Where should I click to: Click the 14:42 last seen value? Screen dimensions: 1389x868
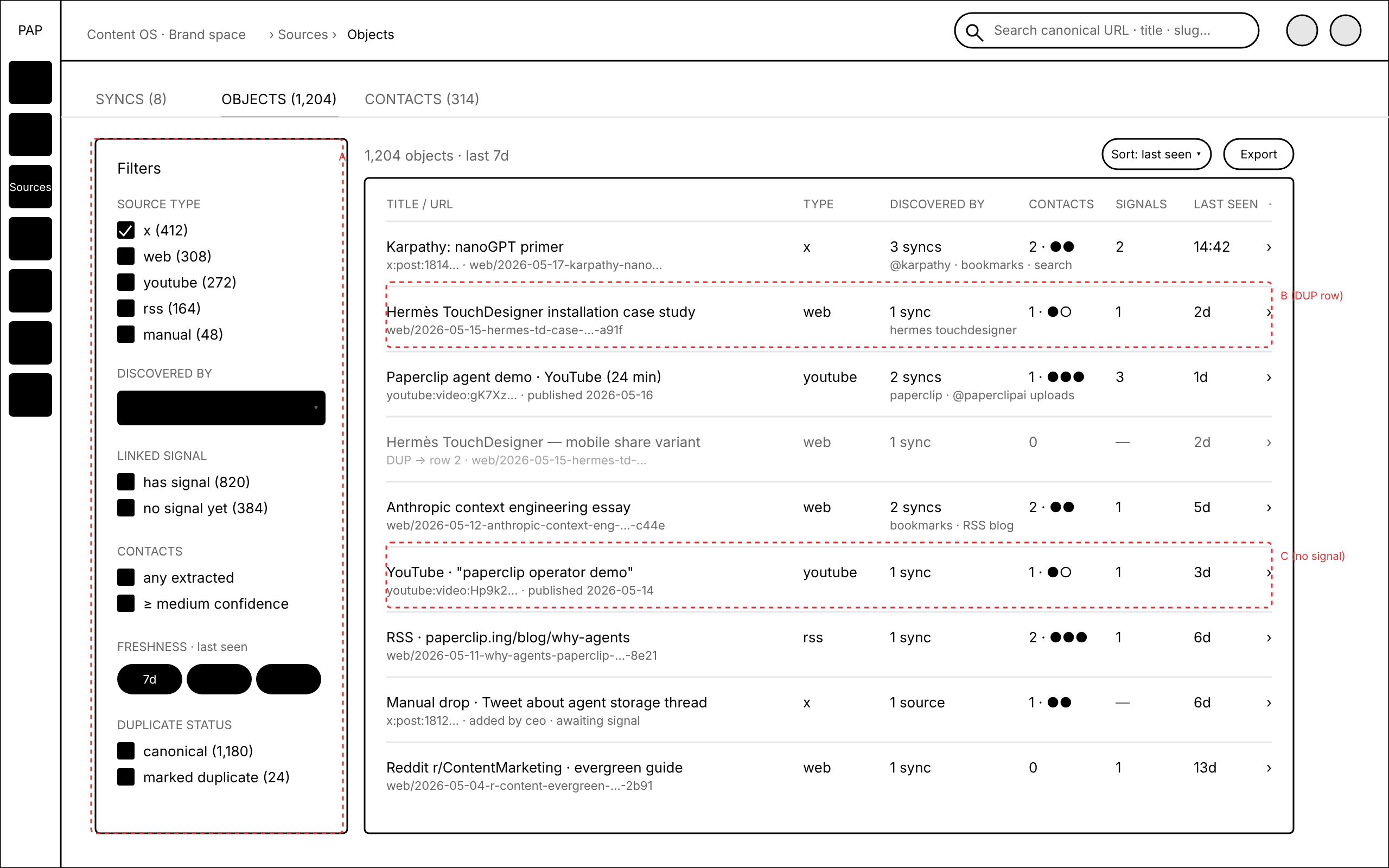[1212, 247]
